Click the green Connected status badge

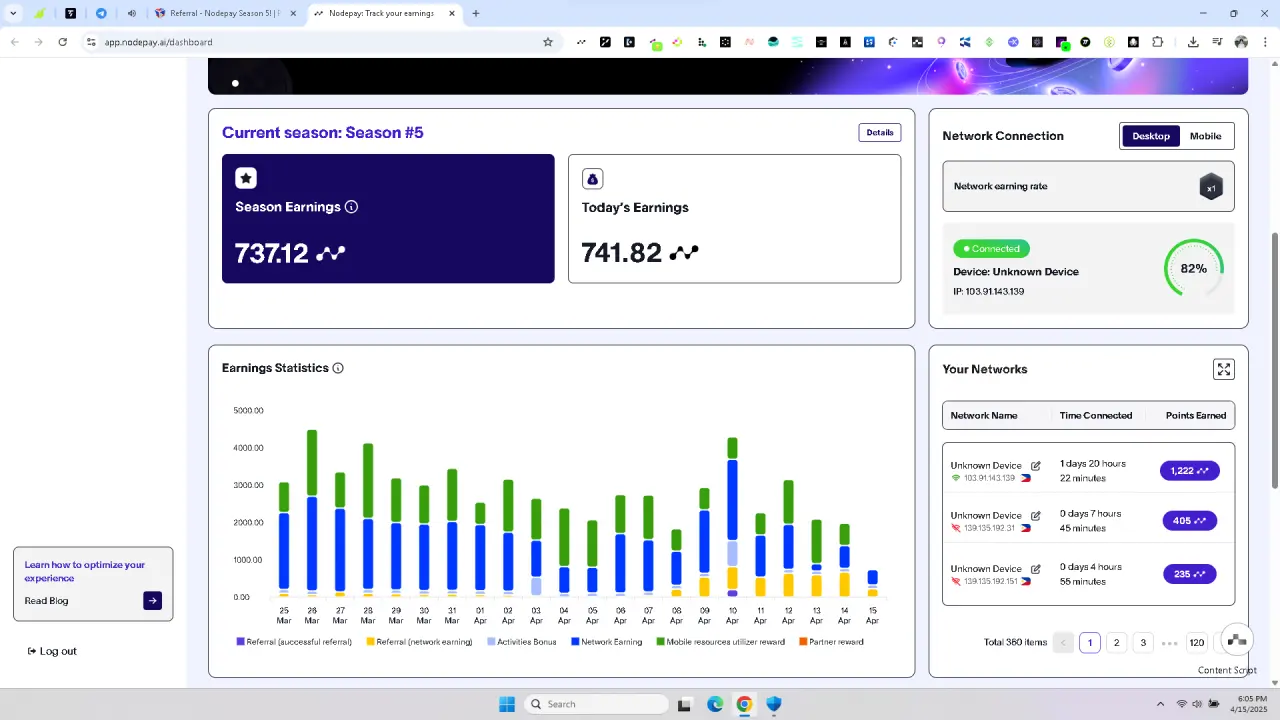point(991,248)
